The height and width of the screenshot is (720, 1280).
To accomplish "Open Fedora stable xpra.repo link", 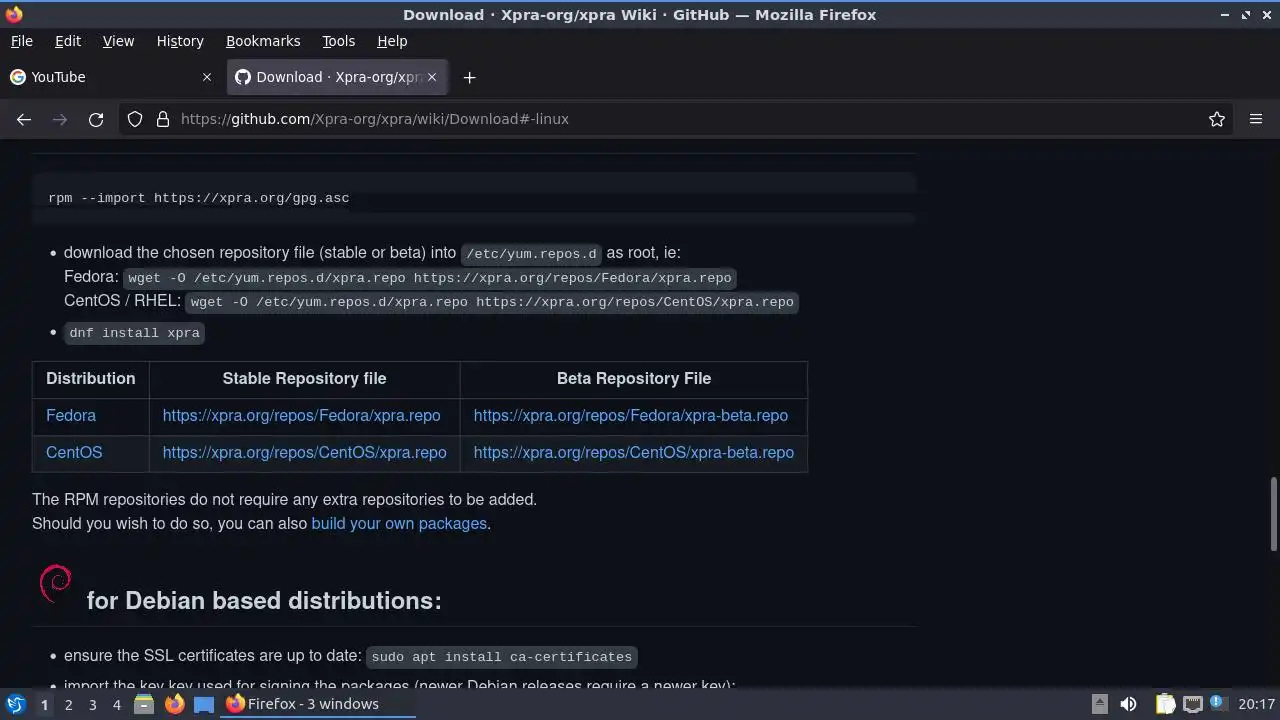I will 301,416.
